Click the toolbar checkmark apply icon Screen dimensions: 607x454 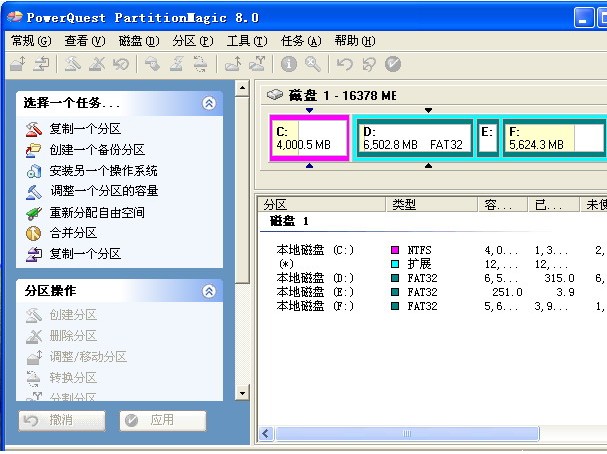(x=393, y=64)
